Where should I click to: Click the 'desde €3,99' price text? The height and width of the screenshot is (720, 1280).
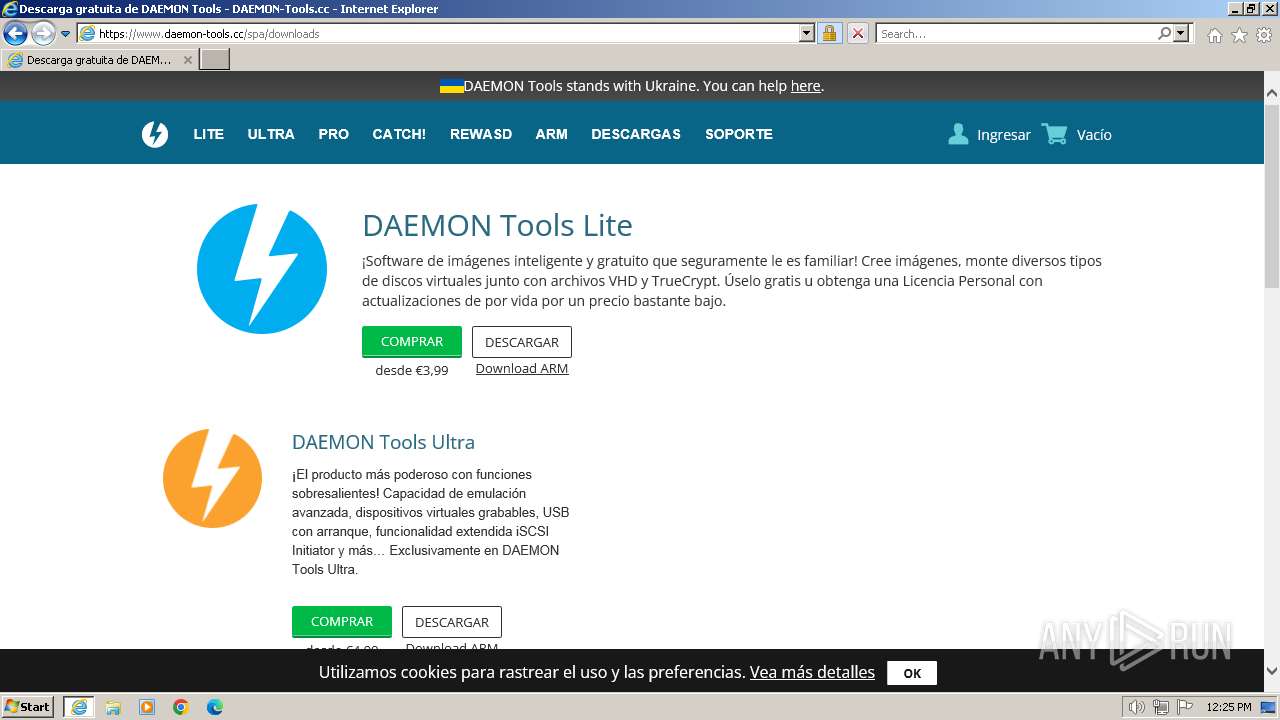coord(412,371)
